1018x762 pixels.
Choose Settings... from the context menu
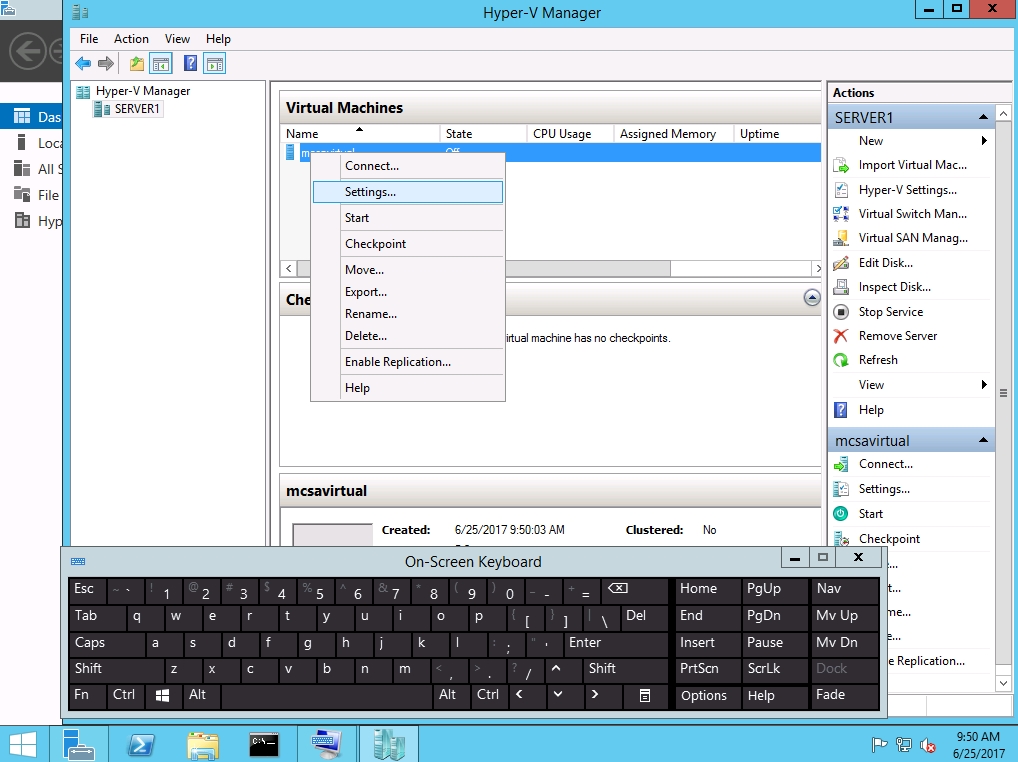pyautogui.click(x=408, y=191)
